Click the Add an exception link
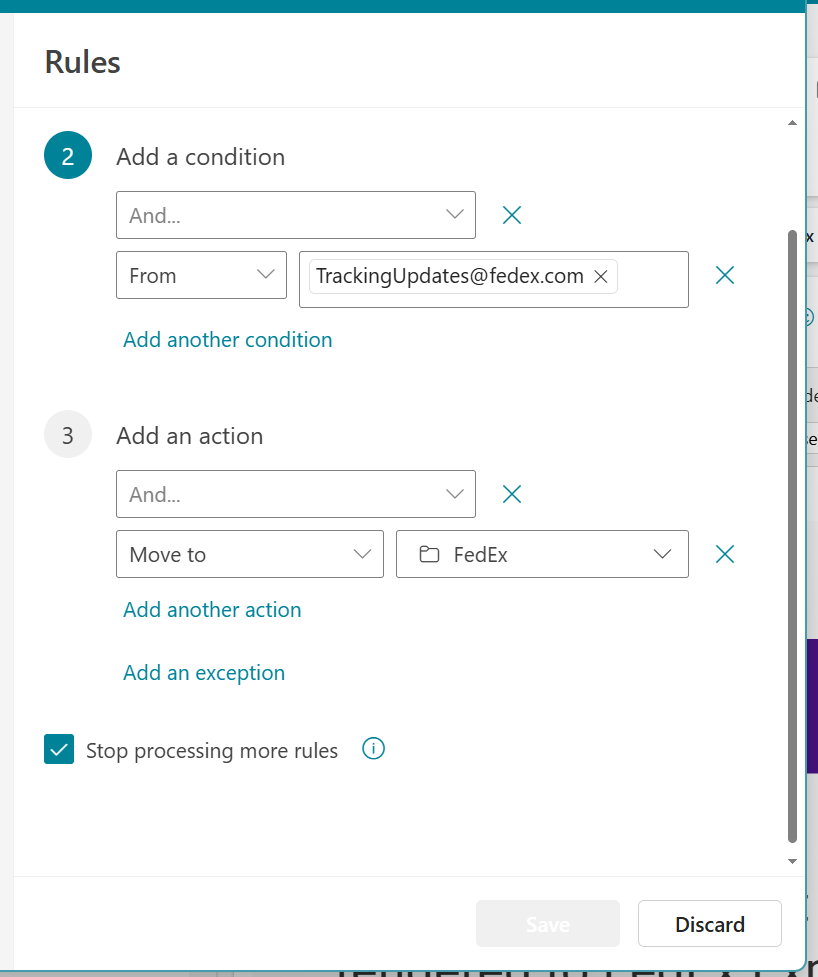This screenshot has height=977, width=818. pyautogui.click(x=203, y=672)
